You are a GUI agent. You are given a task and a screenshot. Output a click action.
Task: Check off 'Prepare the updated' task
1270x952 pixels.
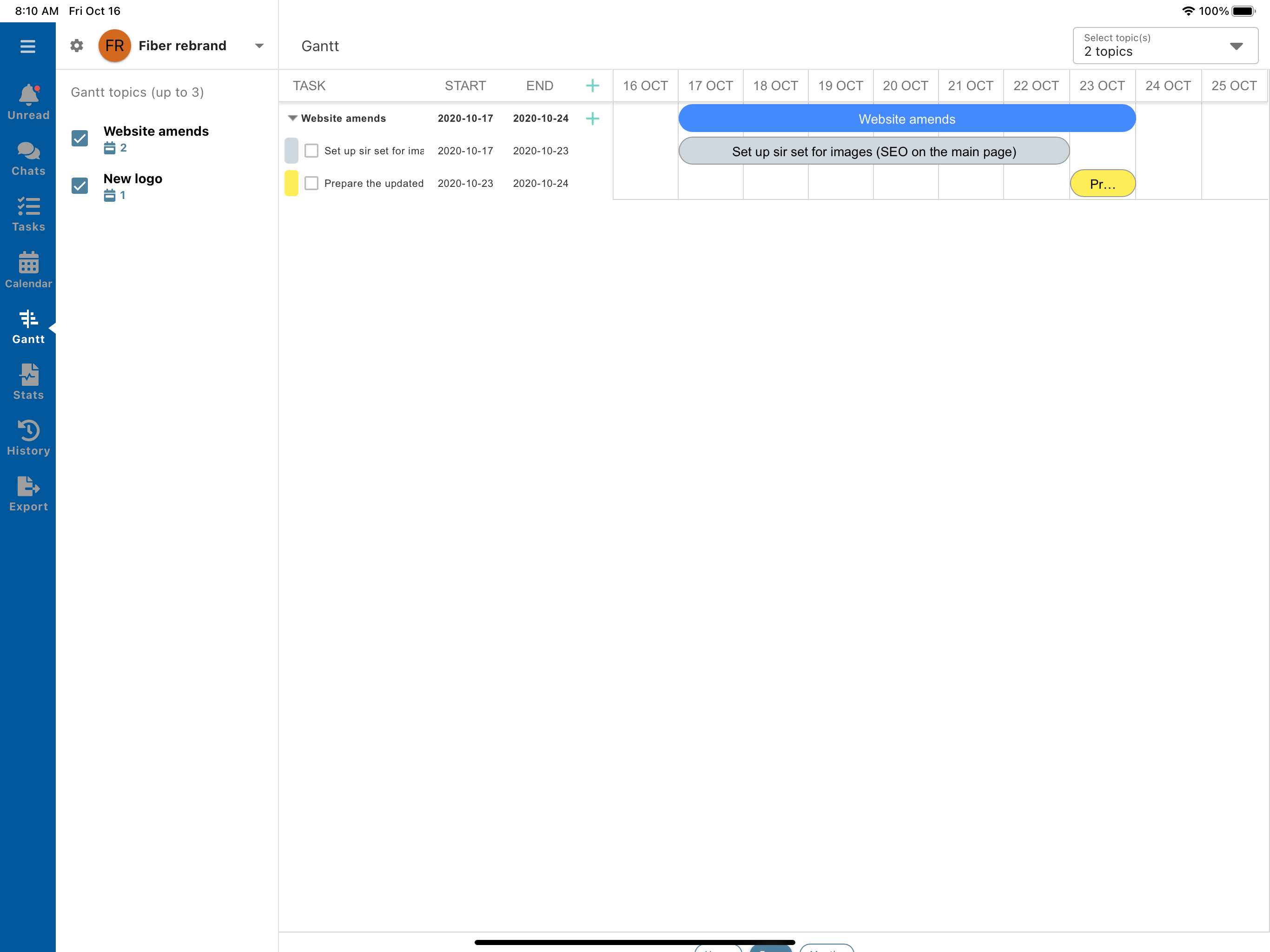[311, 183]
